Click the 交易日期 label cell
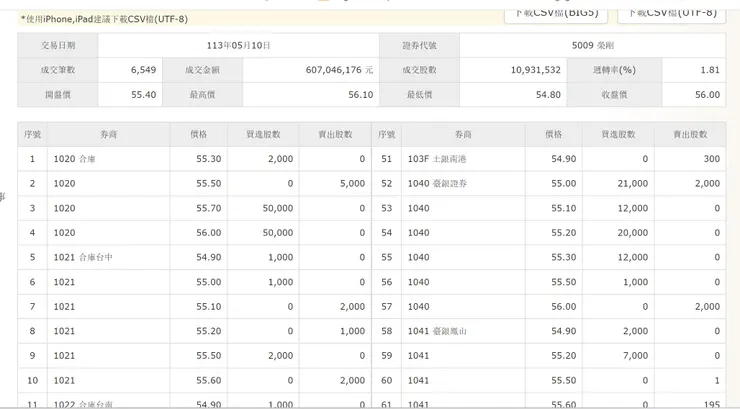Viewport: 740px width, 409px height. pos(58,45)
